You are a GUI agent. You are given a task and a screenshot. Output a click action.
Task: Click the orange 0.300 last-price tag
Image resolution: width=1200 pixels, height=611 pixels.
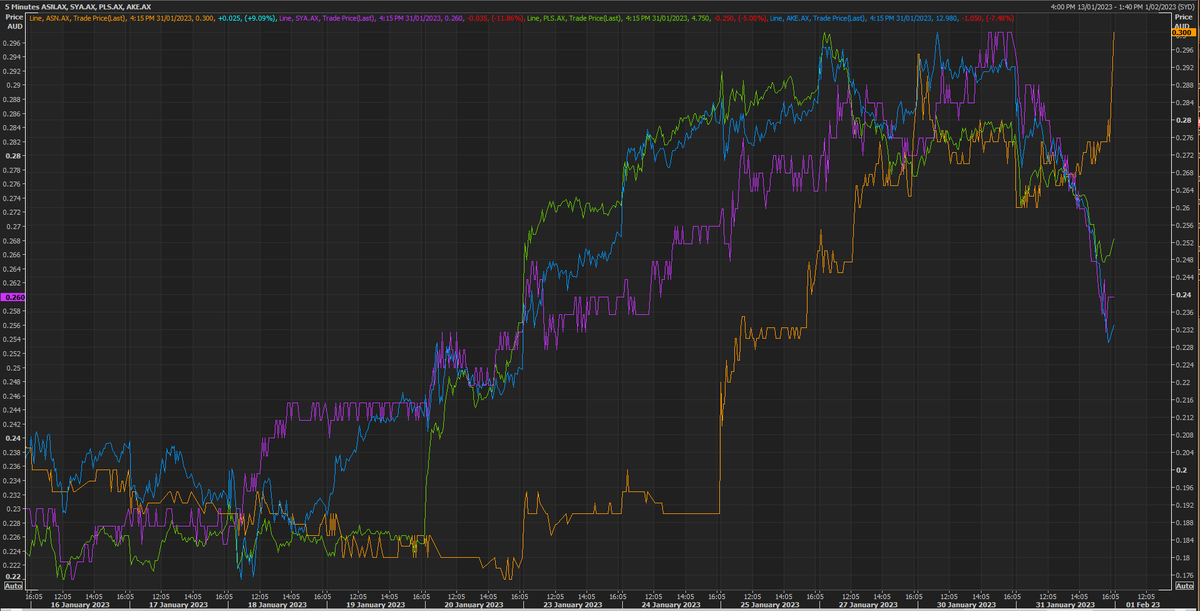coord(1184,32)
